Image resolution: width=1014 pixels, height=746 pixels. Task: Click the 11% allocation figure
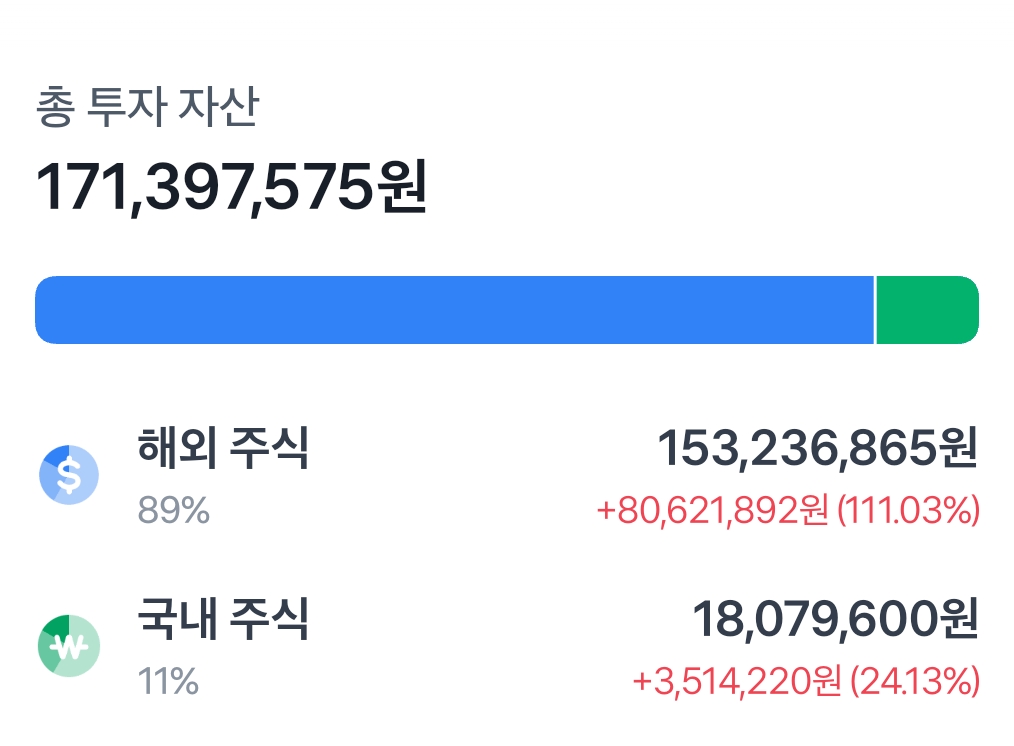(168, 683)
